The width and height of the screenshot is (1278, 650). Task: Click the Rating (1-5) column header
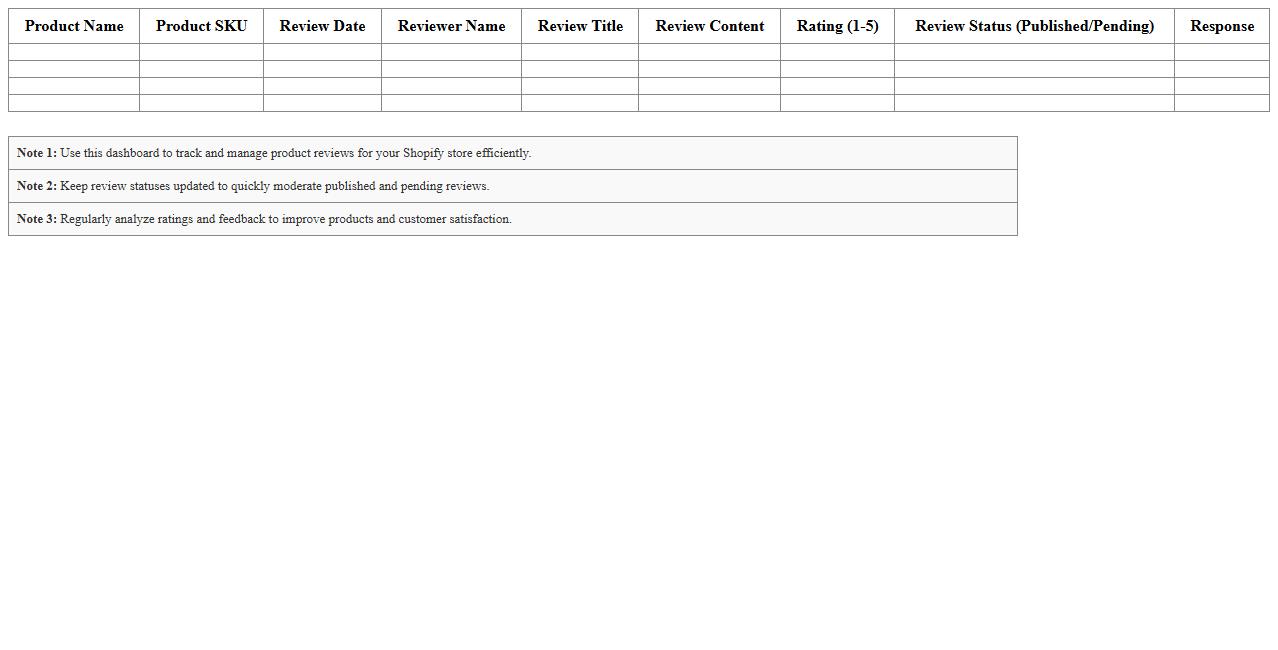click(837, 26)
